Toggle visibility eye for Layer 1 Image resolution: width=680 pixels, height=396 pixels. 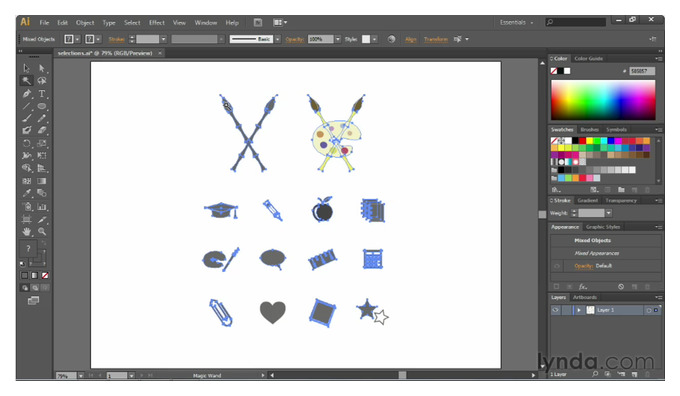point(556,310)
